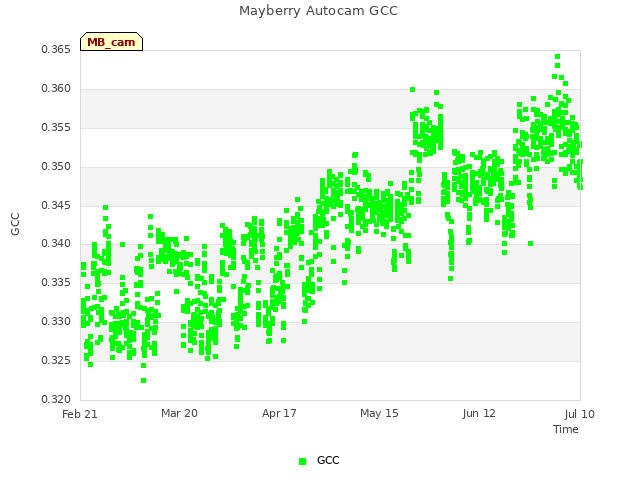
Task: Click the green GCC legend swatch
Action: (x=302, y=461)
